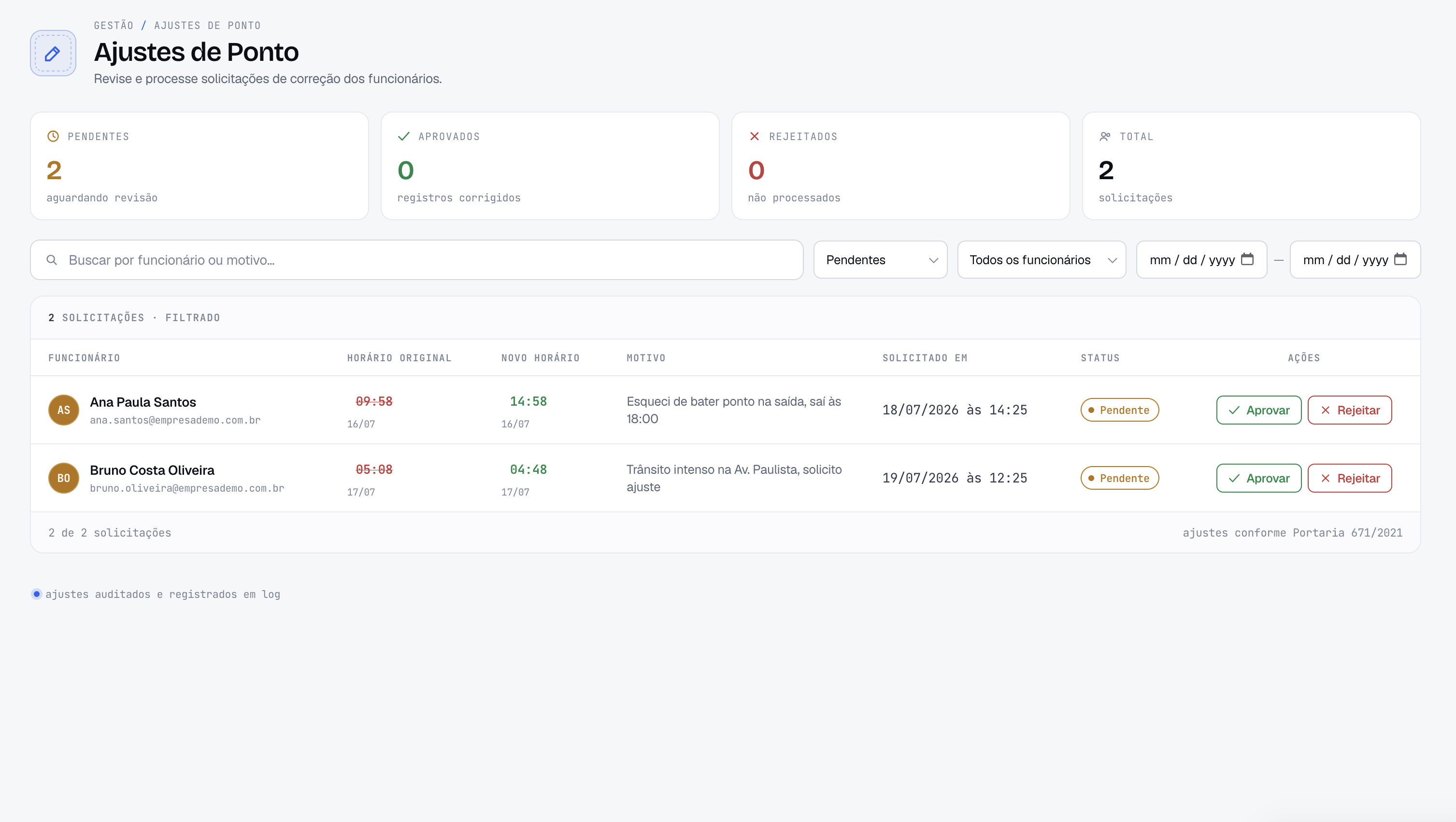Click the struck-through time 05:08

pyautogui.click(x=373, y=469)
